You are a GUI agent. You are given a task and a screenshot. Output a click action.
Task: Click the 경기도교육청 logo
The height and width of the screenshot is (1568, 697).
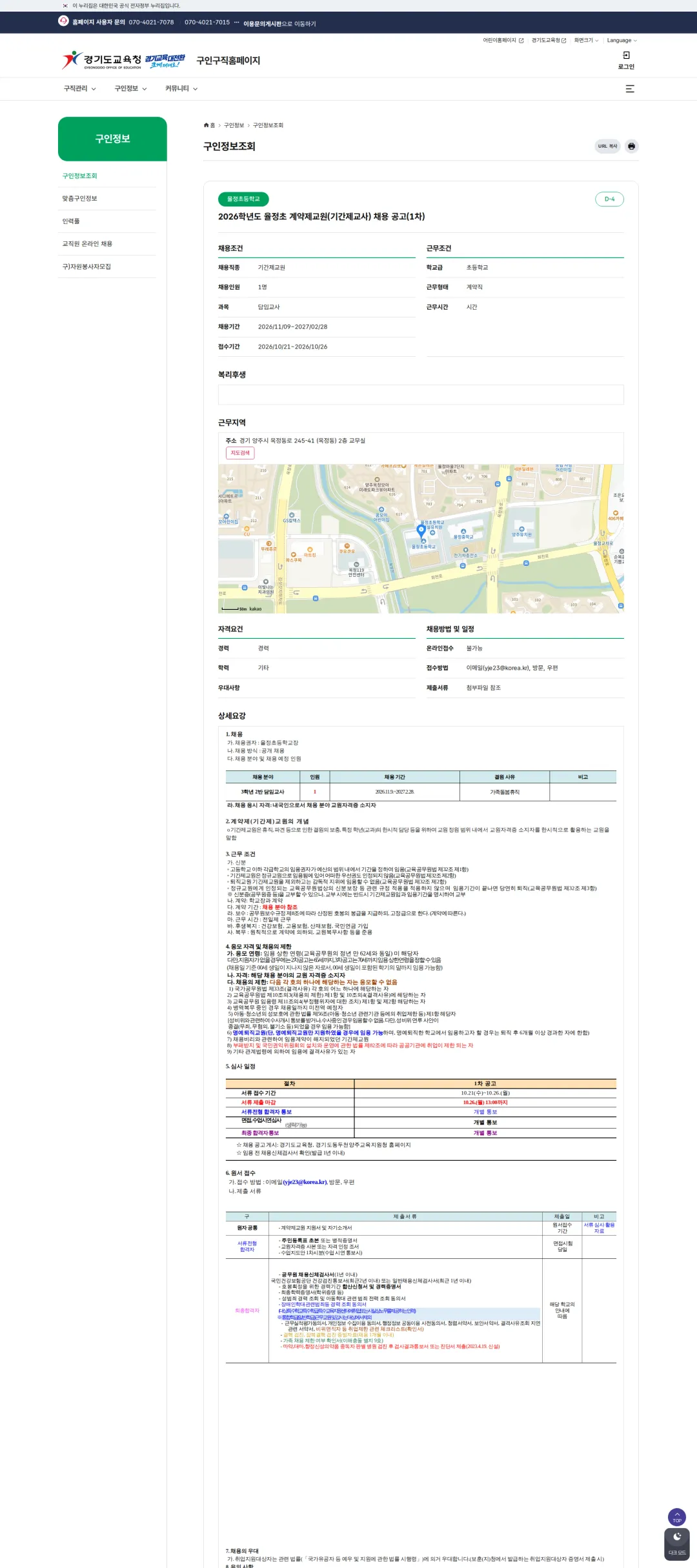coord(102,61)
